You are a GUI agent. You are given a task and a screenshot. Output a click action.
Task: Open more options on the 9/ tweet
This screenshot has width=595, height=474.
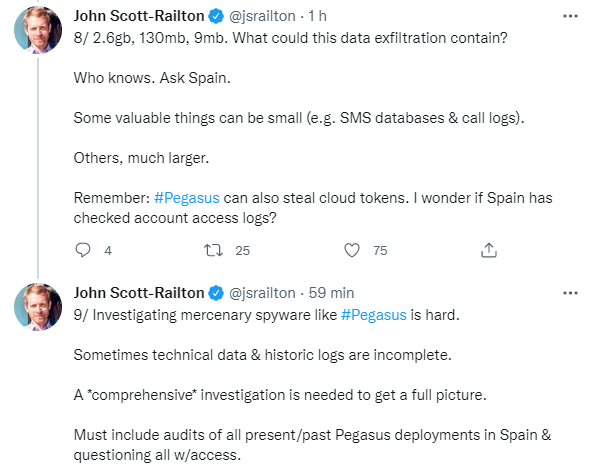(x=570, y=293)
